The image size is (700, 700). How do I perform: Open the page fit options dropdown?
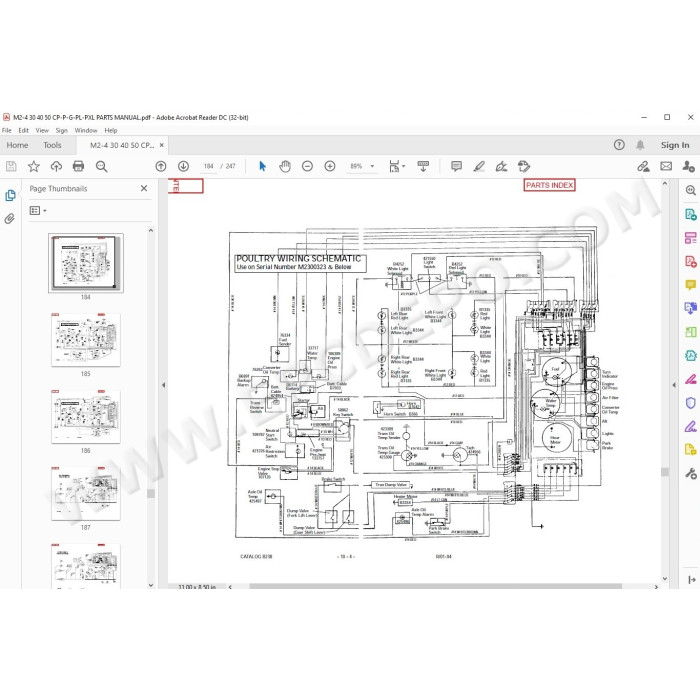coord(397,167)
